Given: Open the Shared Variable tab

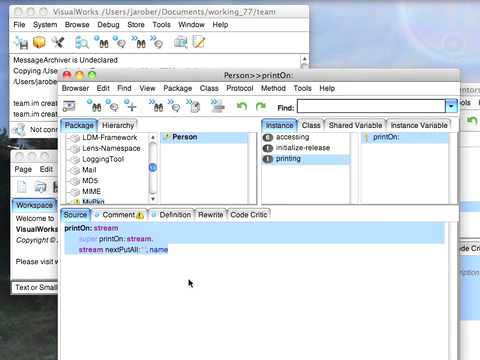Looking at the screenshot, I should [355, 125].
